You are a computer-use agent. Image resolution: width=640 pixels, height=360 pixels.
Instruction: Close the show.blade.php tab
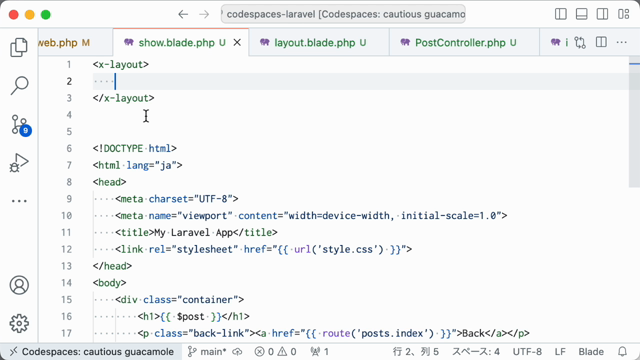pos(237,42)
